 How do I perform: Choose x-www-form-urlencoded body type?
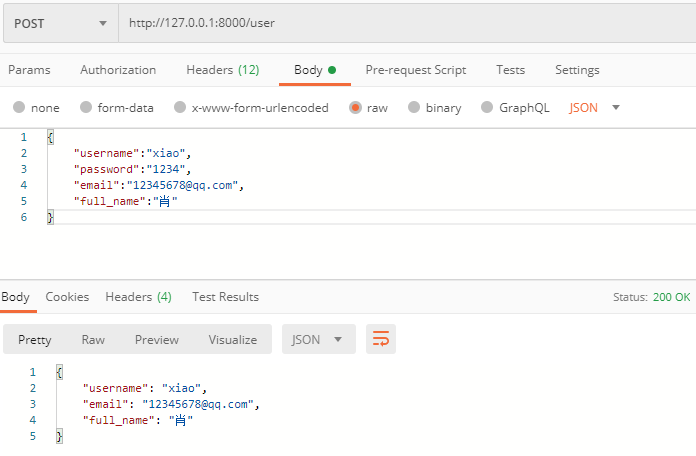(180, 108)
